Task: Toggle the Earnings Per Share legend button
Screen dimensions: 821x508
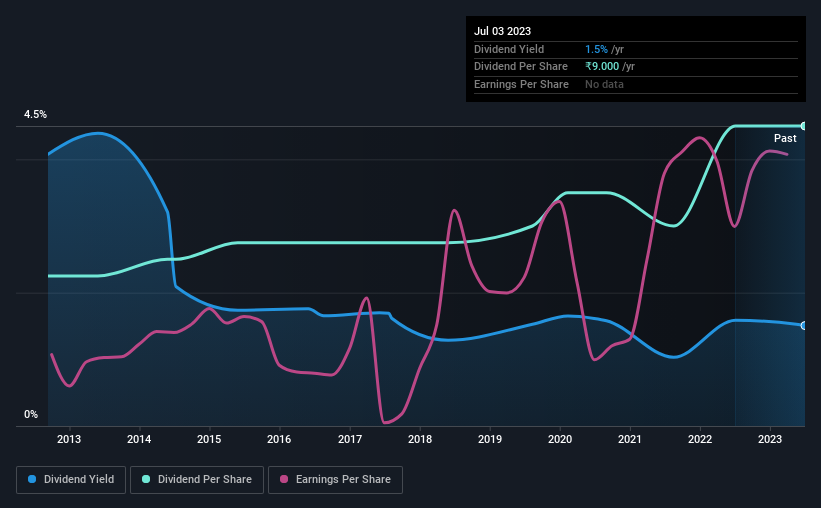Action: pos(335,480)
